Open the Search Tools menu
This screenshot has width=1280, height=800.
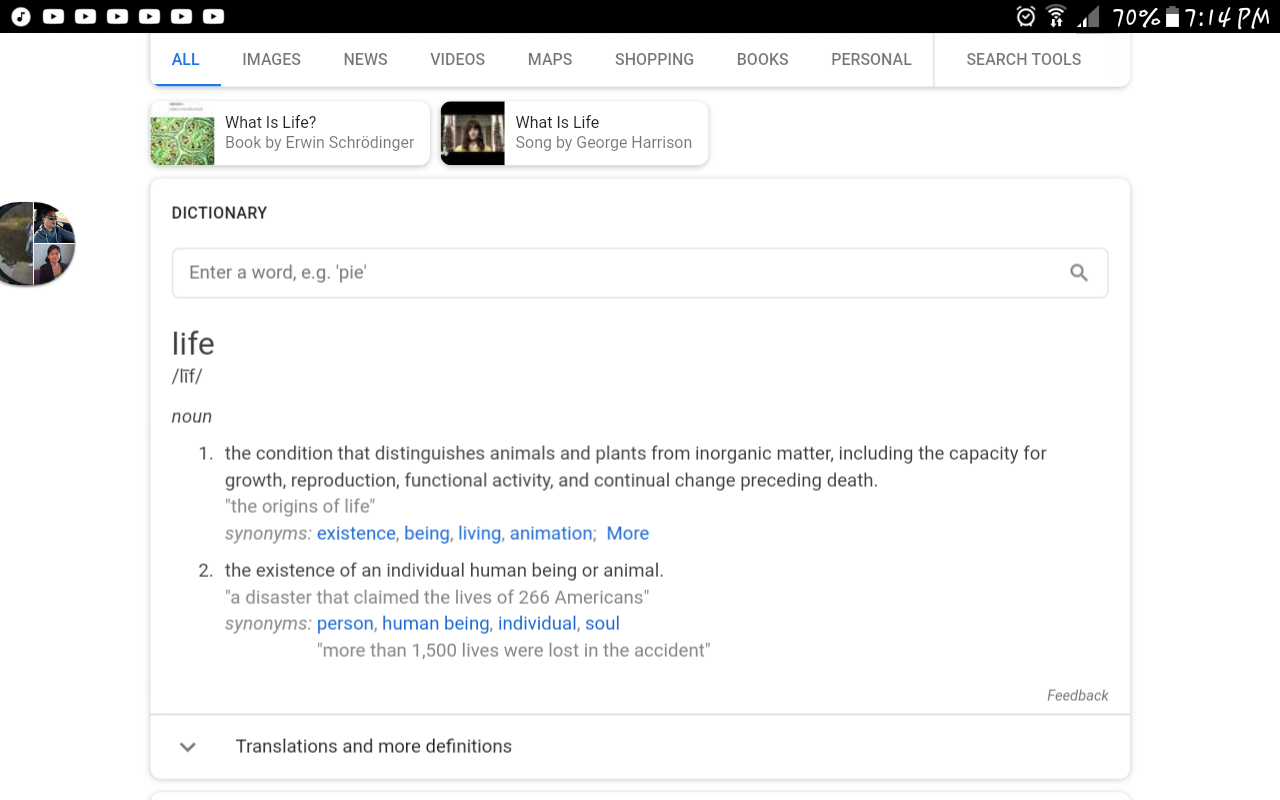tap(1023, 59)
